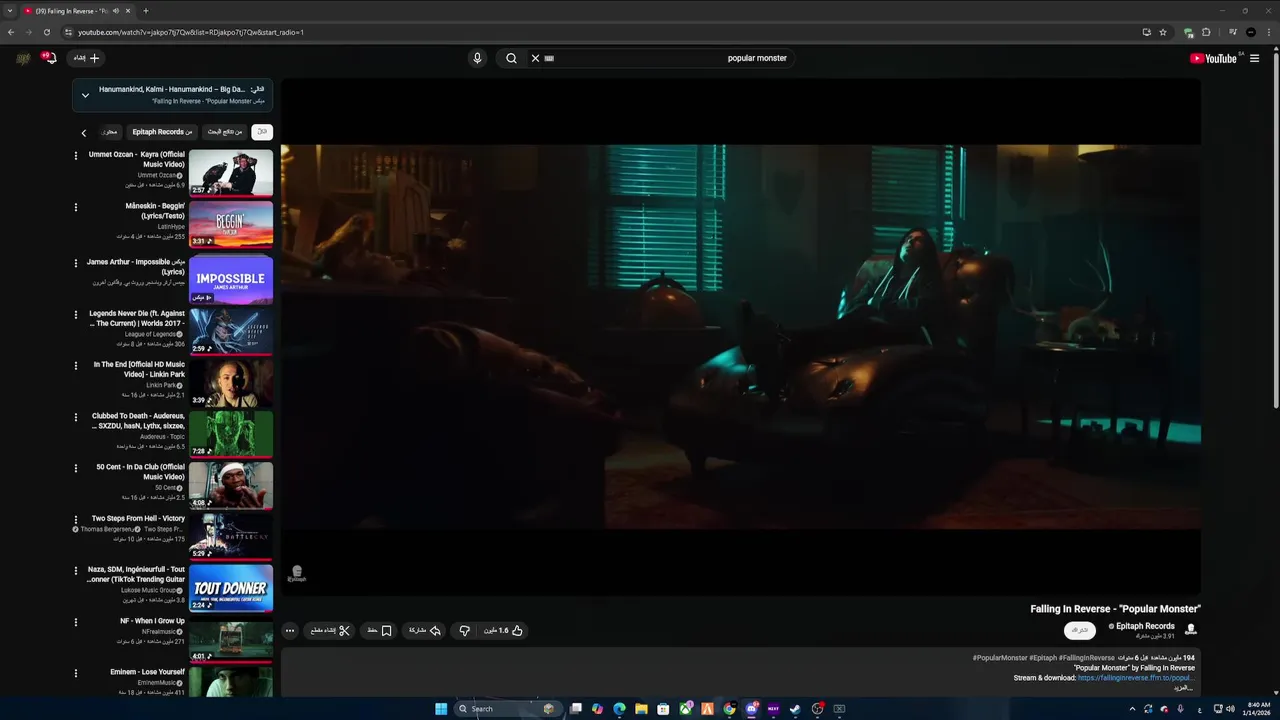Screen dimensions: 1280x720
Task: Select the partially visible chip beside Epitaph Records
Action: click(x=109, y=132)
